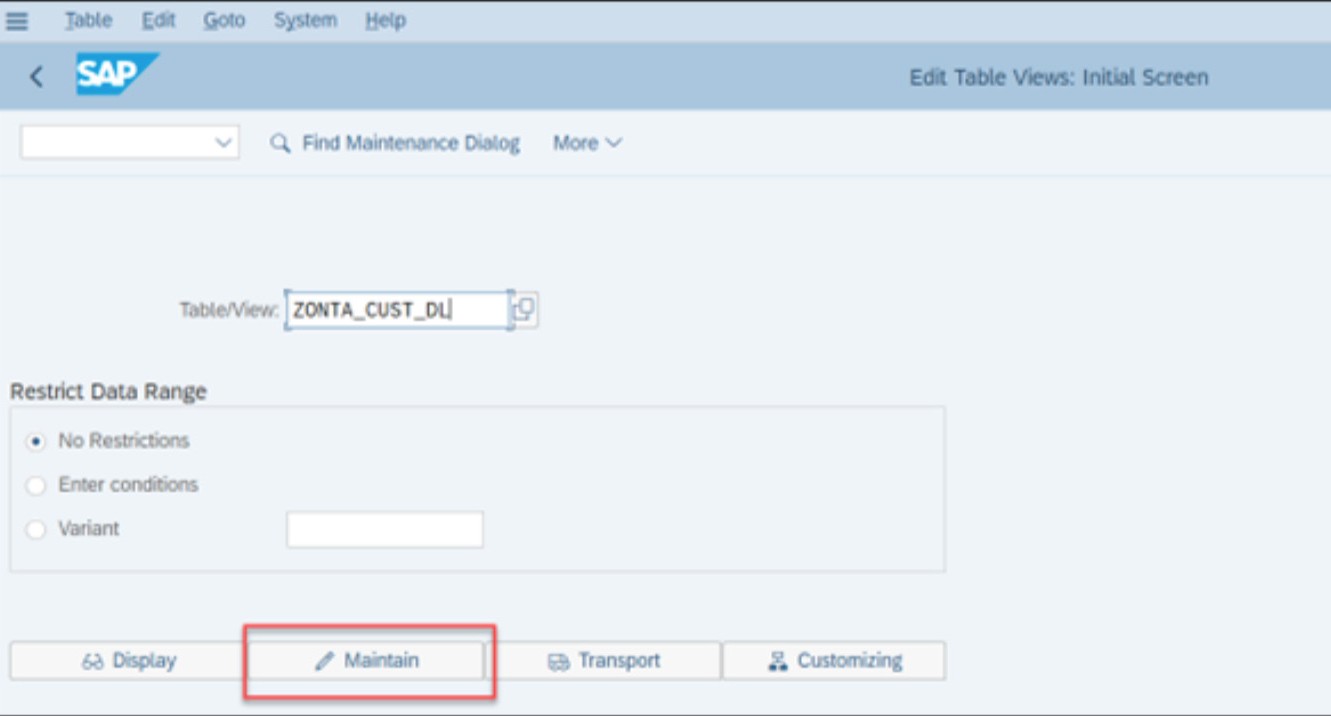Click the SAP logo
Viewport: 1331px width, 716px height.
pos(117,75)
